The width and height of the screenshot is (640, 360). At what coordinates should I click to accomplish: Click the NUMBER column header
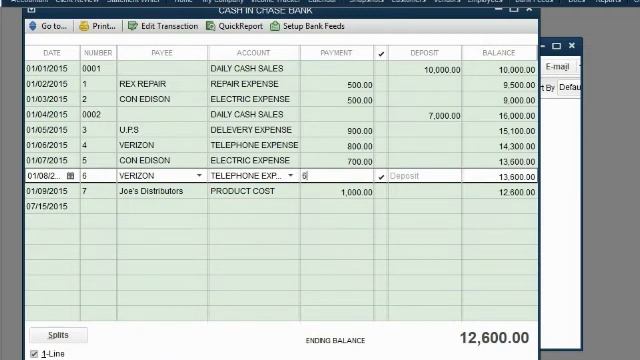point(98,53)
